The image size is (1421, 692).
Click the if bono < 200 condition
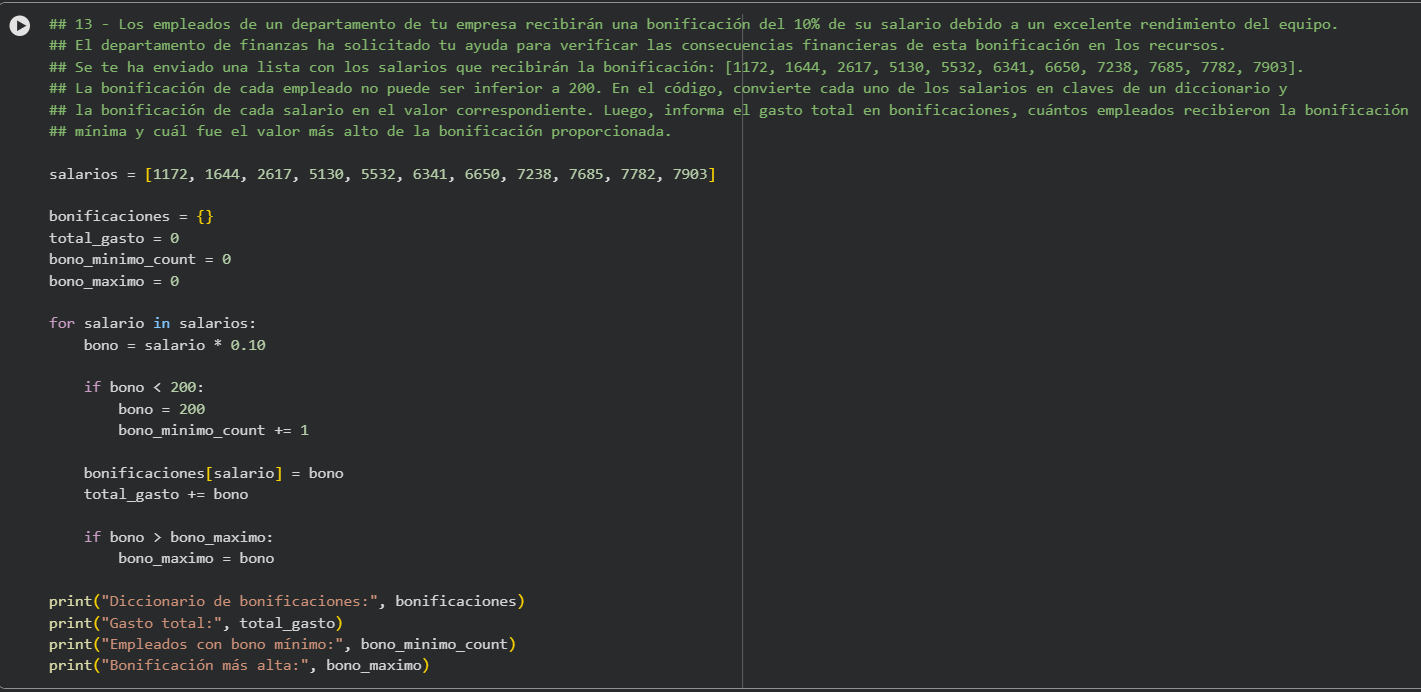pos(144,387)
